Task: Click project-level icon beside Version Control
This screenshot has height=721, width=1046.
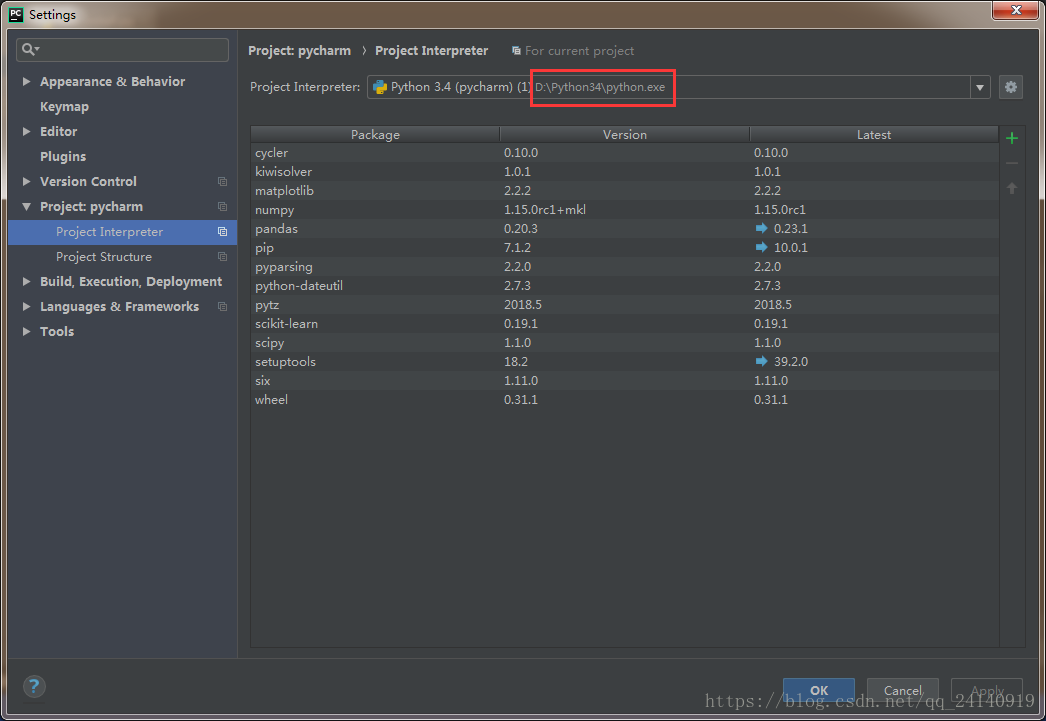Action: (222, 181)
